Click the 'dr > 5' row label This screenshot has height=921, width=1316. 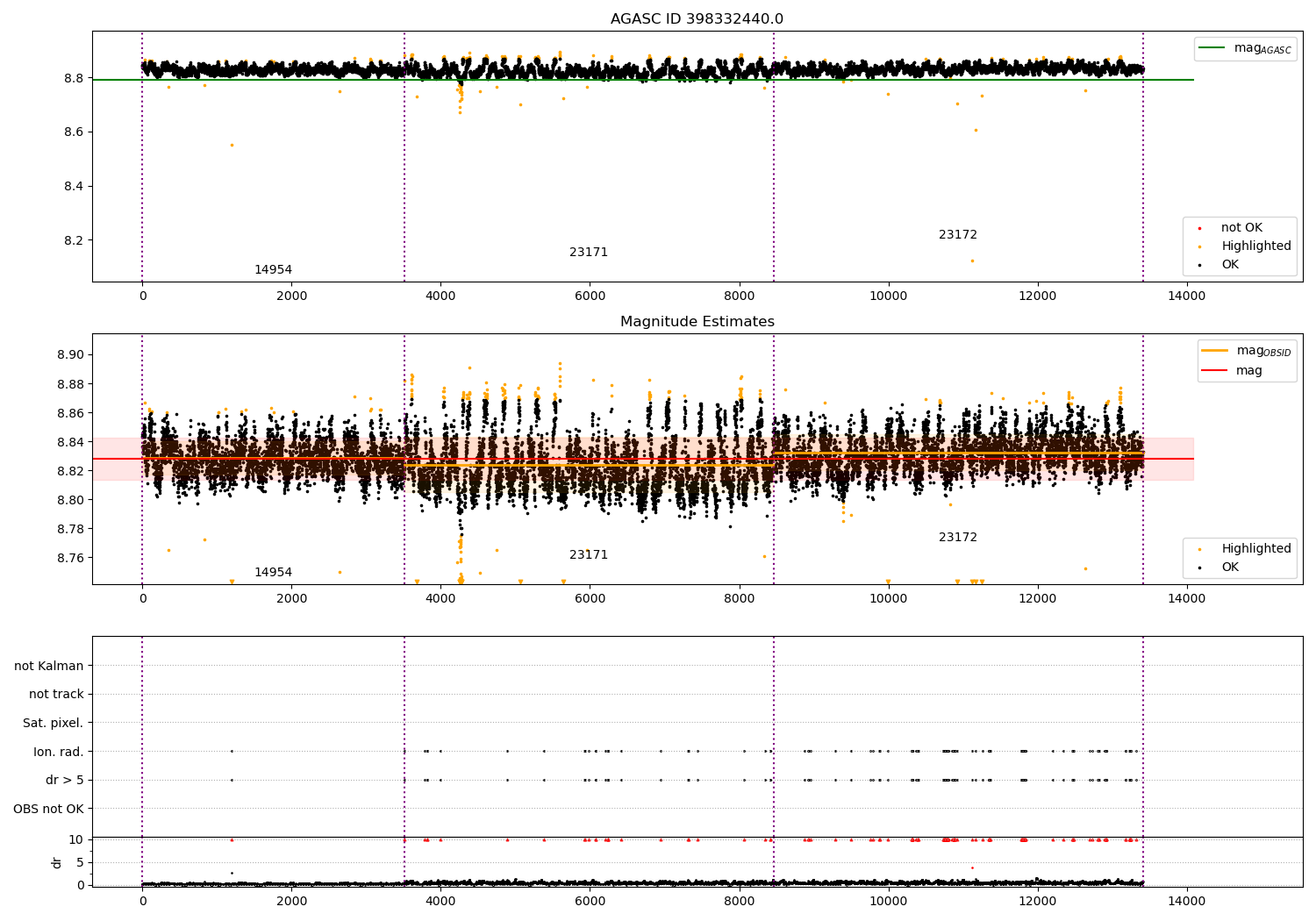pyautogui.click(x=64, y=780)
